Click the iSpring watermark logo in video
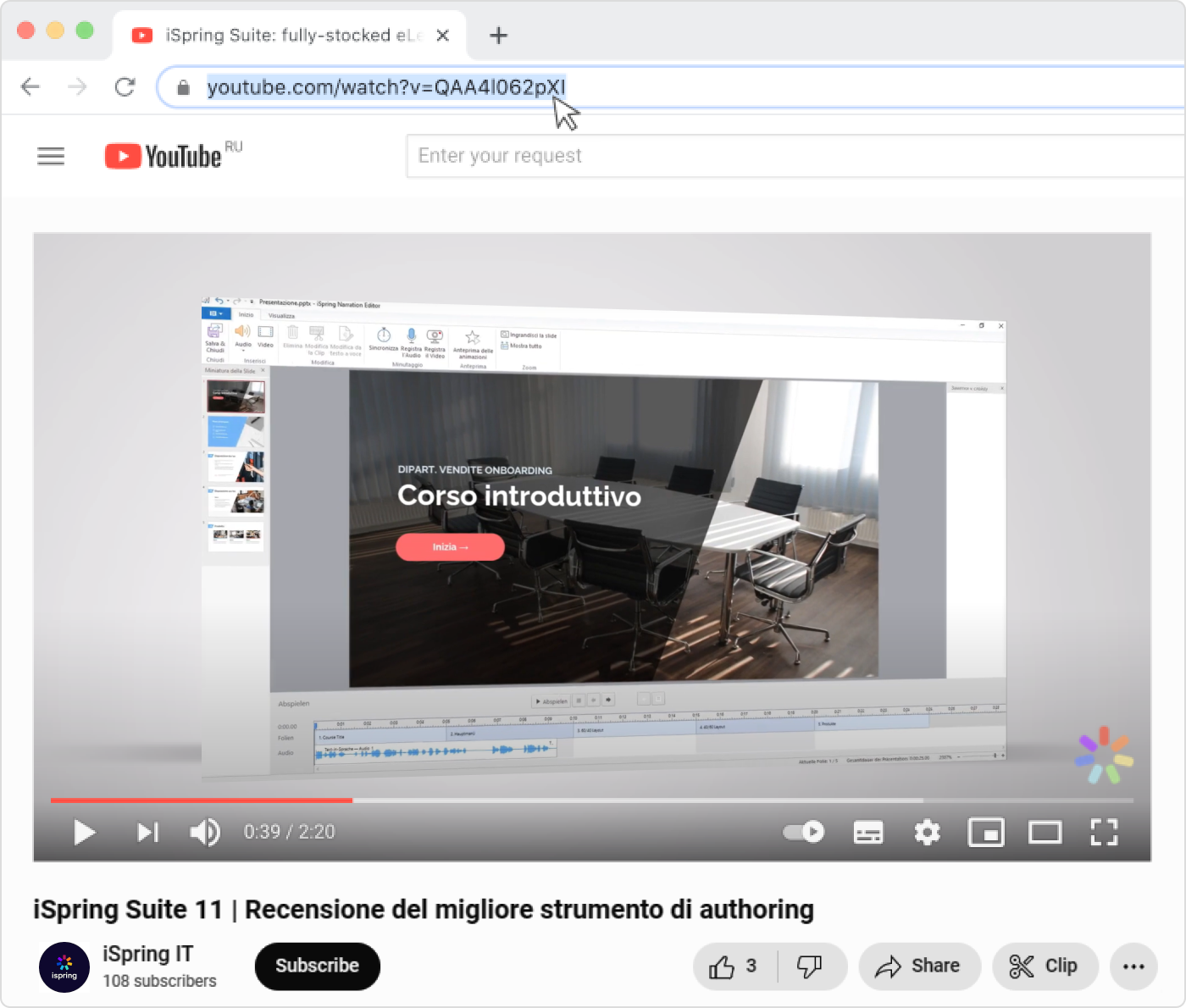The image size is (1186, 1008). click(x=1104, y=755)
